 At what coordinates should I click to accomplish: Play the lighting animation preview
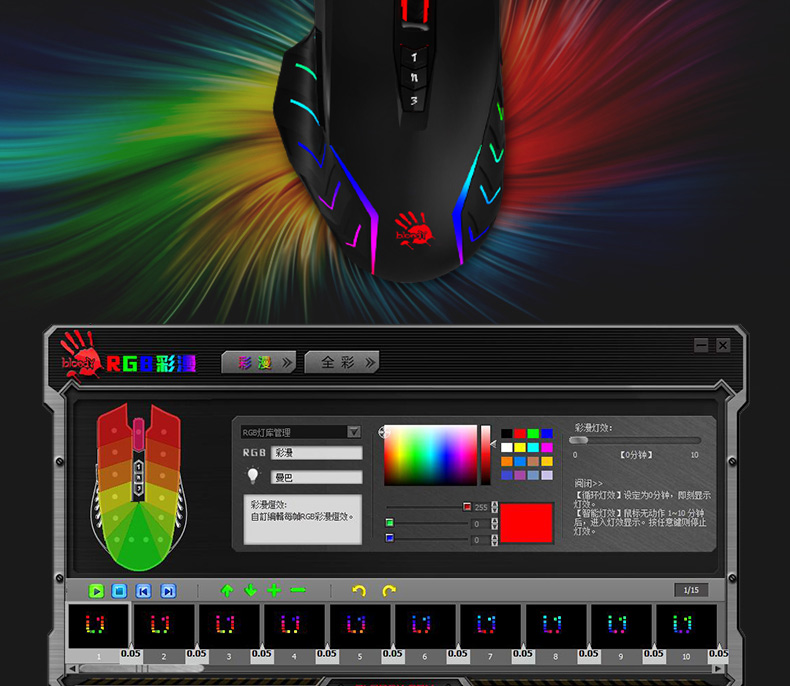click(x=96, y=591)
